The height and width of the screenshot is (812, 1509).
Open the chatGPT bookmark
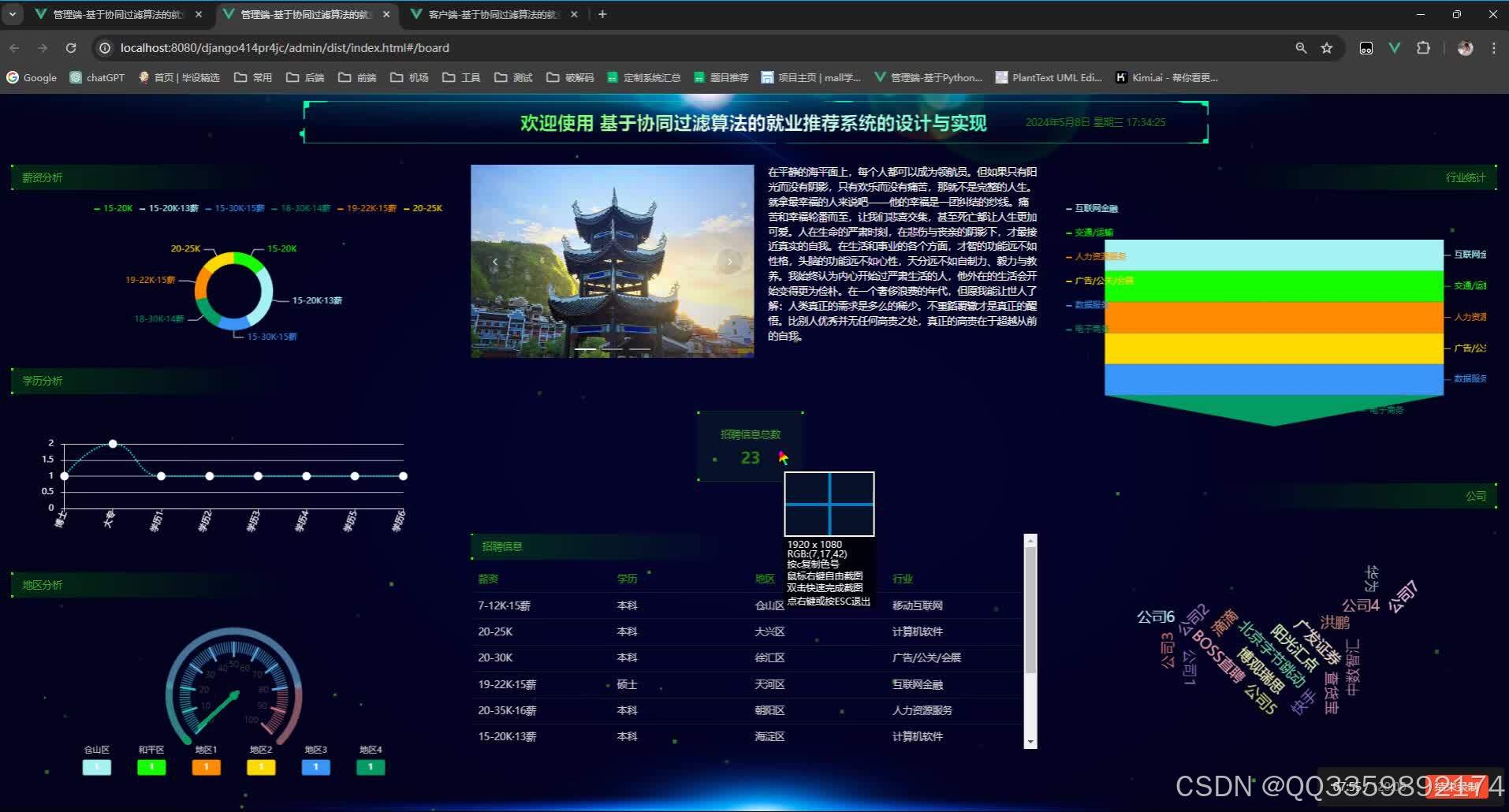[x=97, y=77]
